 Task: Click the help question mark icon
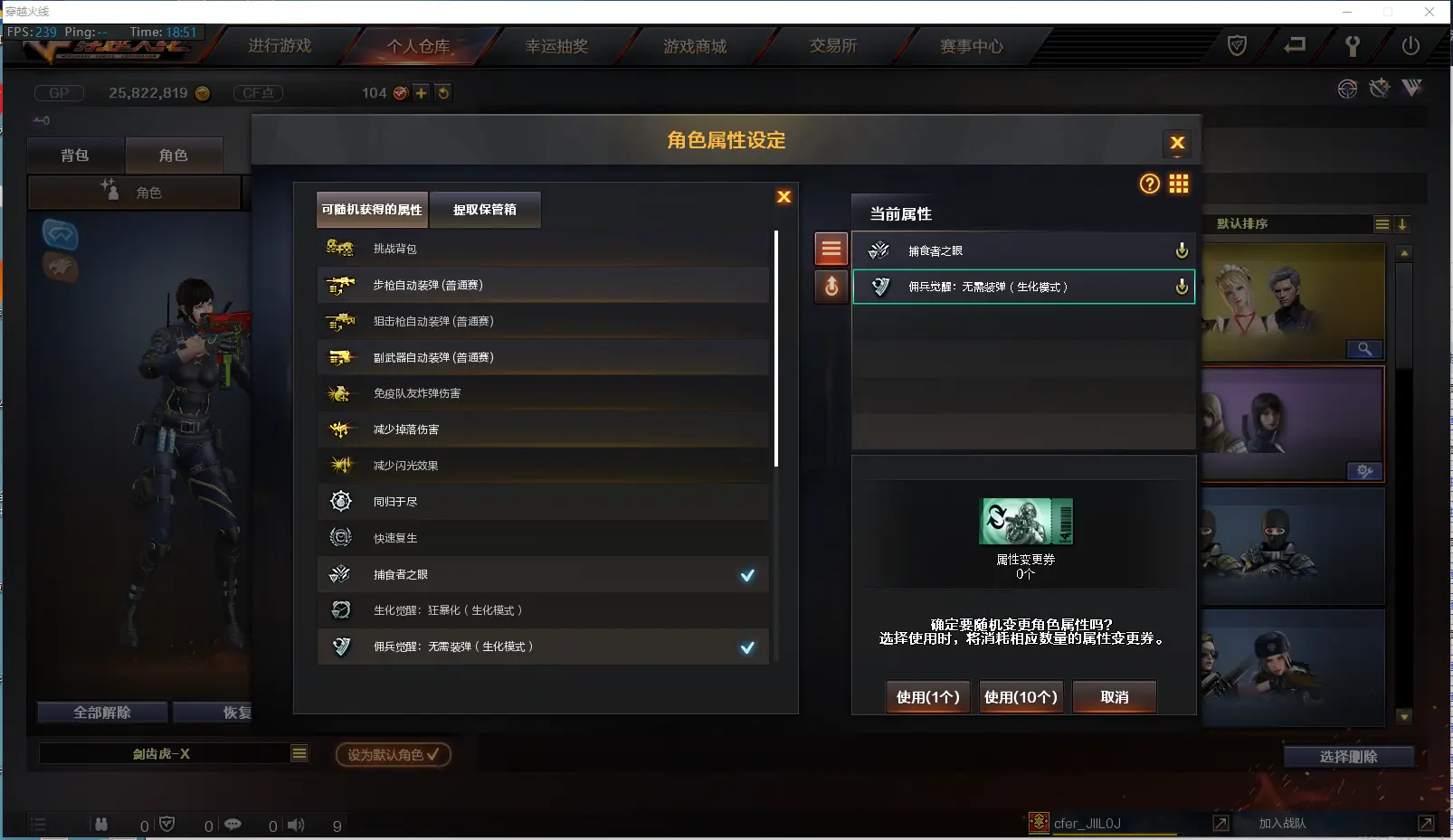coord(1149,184)
